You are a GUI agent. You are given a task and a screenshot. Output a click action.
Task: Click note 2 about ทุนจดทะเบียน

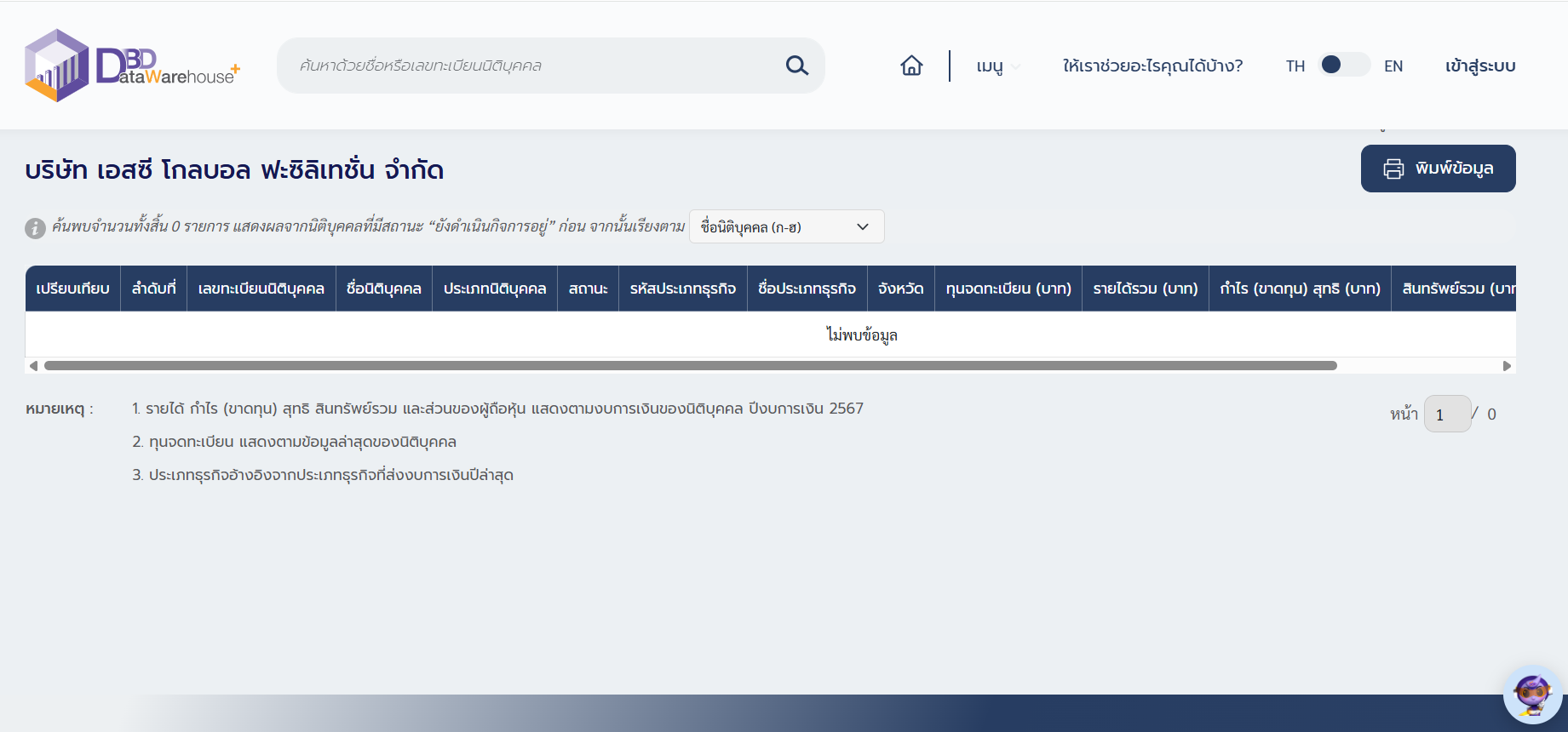click(294, 442)
